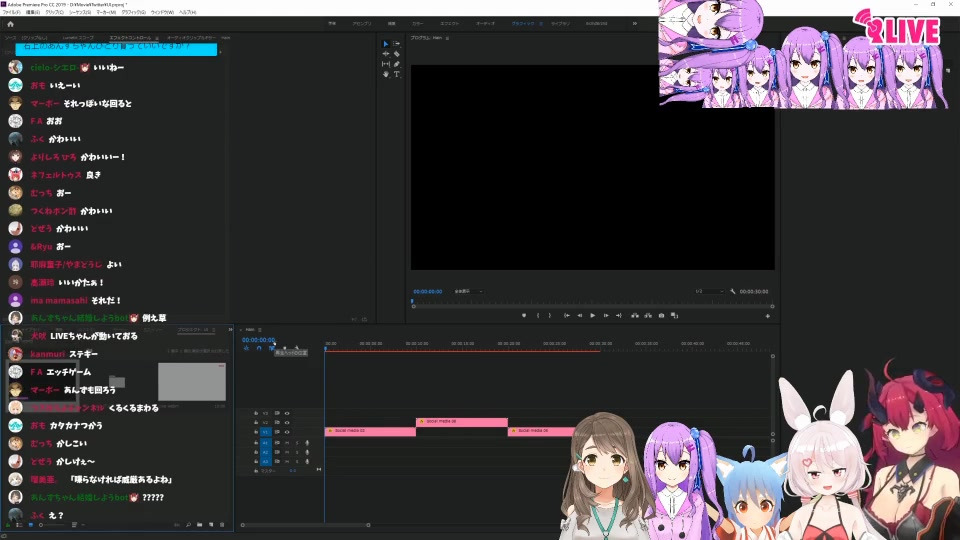The height and width of the screenshot is (540, 960).
Task: Open the Clip menu
Action: tap(54, 12)
